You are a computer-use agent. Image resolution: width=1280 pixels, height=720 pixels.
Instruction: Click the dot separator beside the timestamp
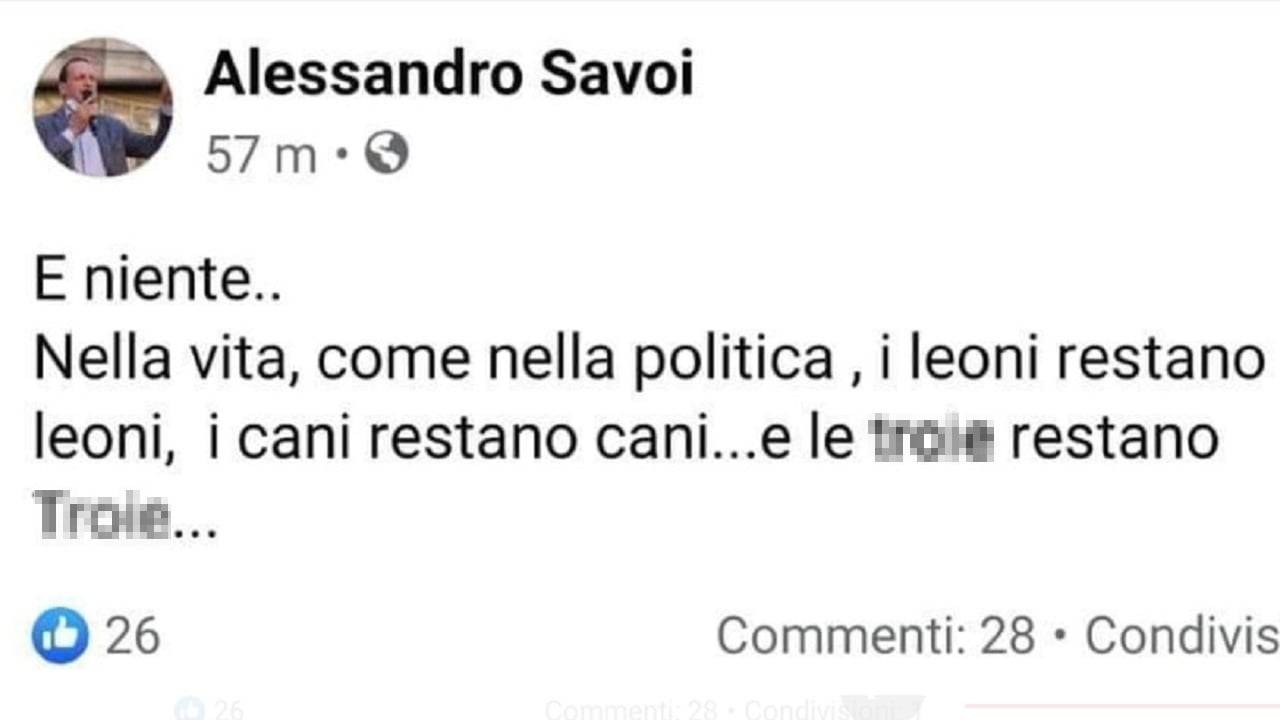pyautogui.click(x=341, y=156)
